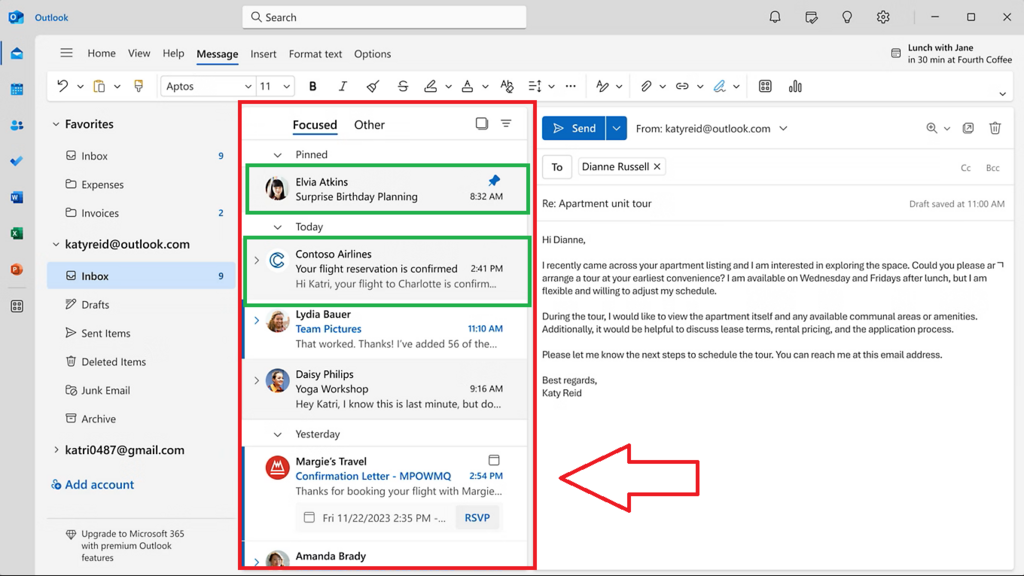The width and height of the screenshot is (1024, 576).
Task: Discard the draft with the trash icon
Action: click(995, 128)
